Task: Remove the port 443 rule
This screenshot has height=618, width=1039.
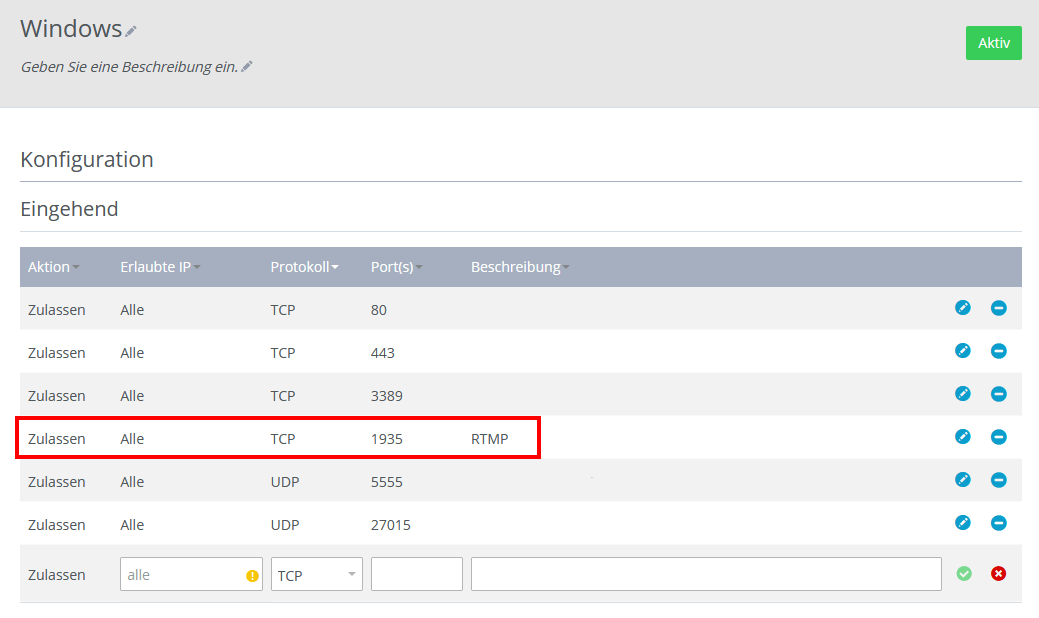Action: click(998, 351)
